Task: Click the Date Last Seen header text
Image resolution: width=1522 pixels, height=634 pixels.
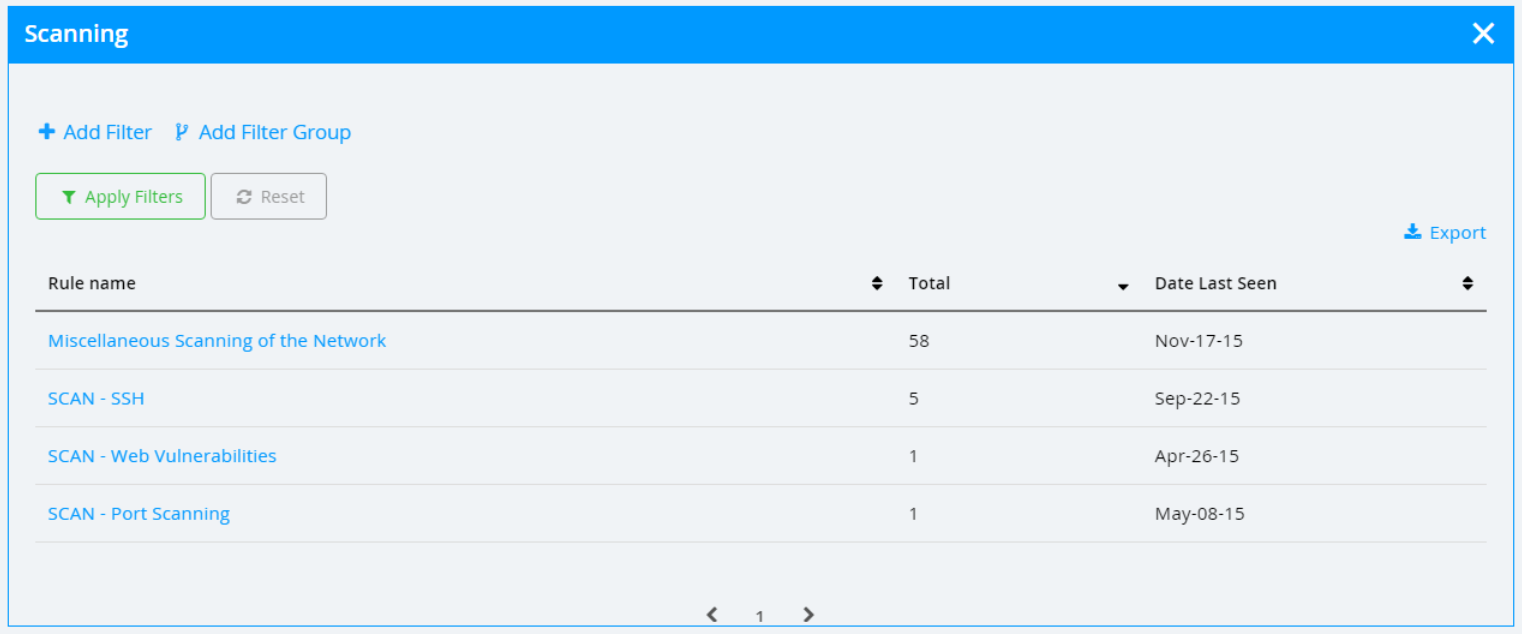Action: [1215, 284]
